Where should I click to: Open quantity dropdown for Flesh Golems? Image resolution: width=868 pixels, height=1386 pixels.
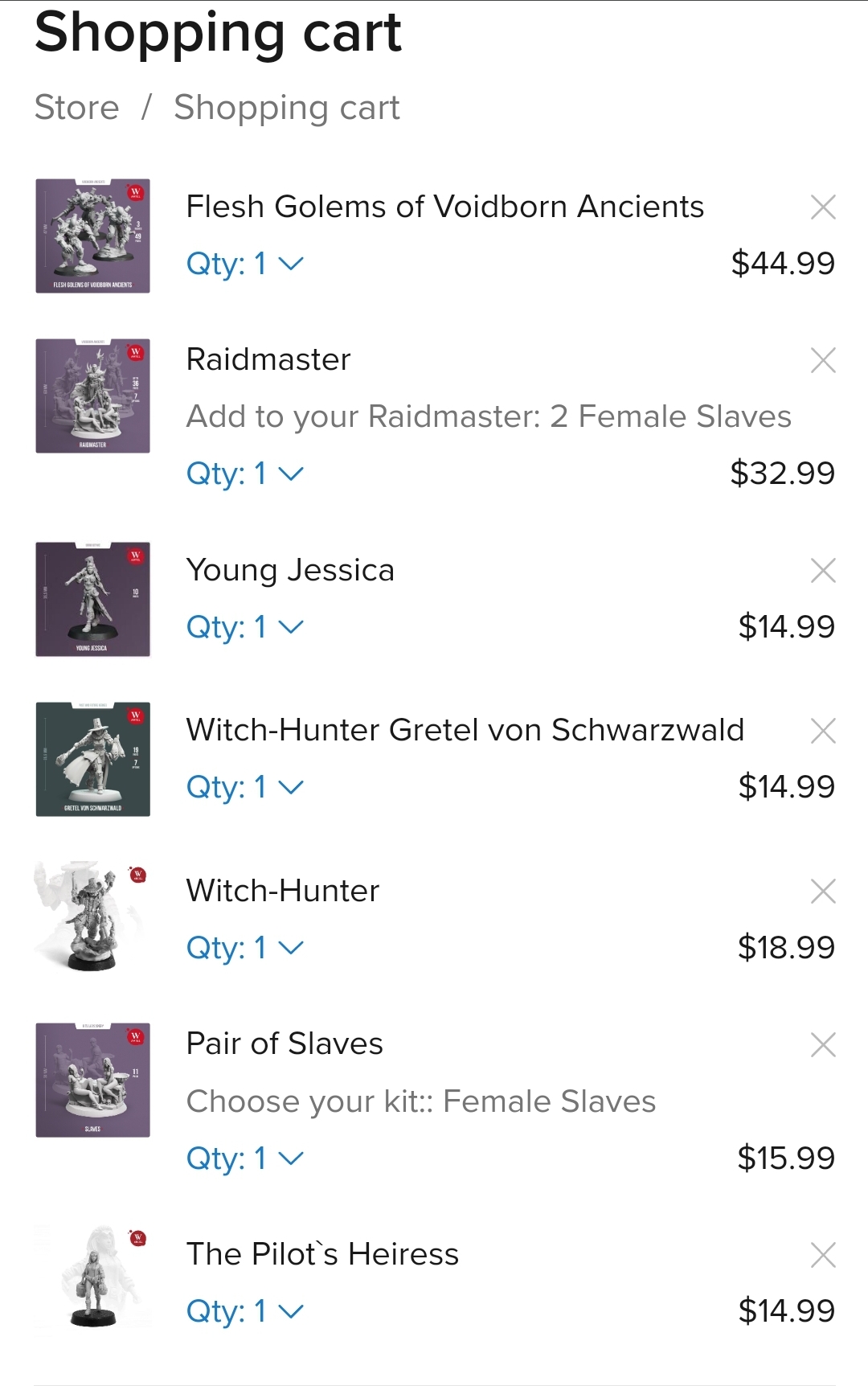[245, 264]
